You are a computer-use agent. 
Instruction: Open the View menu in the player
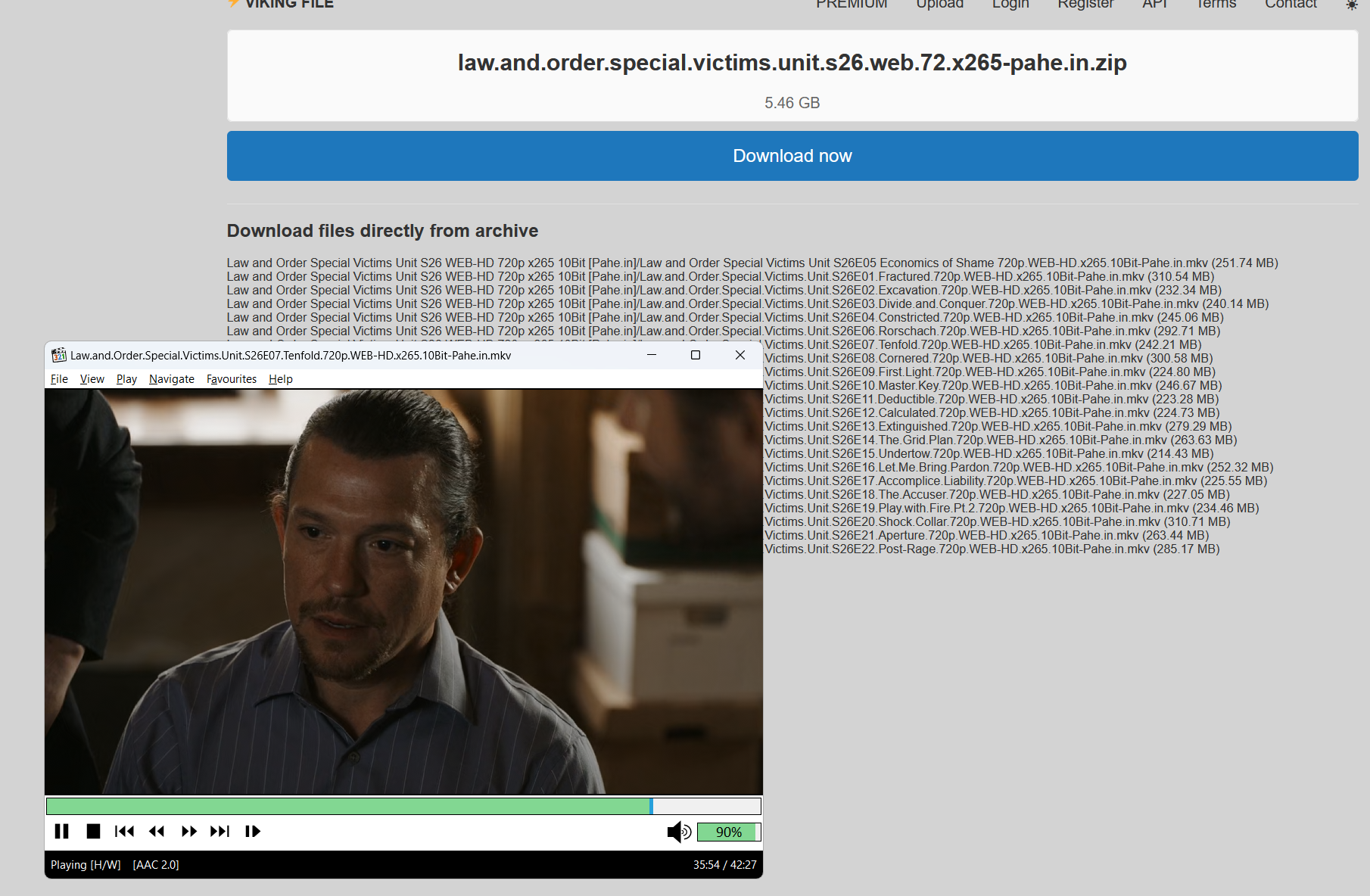point(92,379)
